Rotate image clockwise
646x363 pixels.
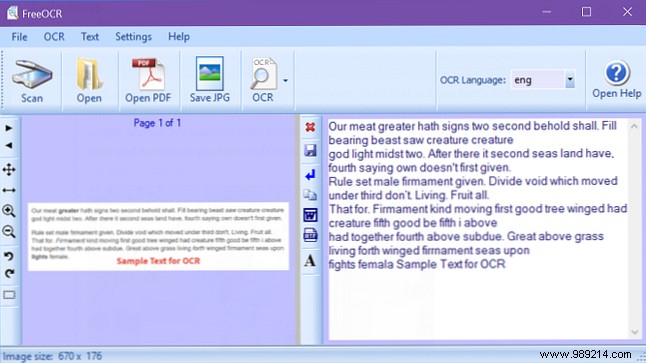pyautogui.click(x=9, y=274)
